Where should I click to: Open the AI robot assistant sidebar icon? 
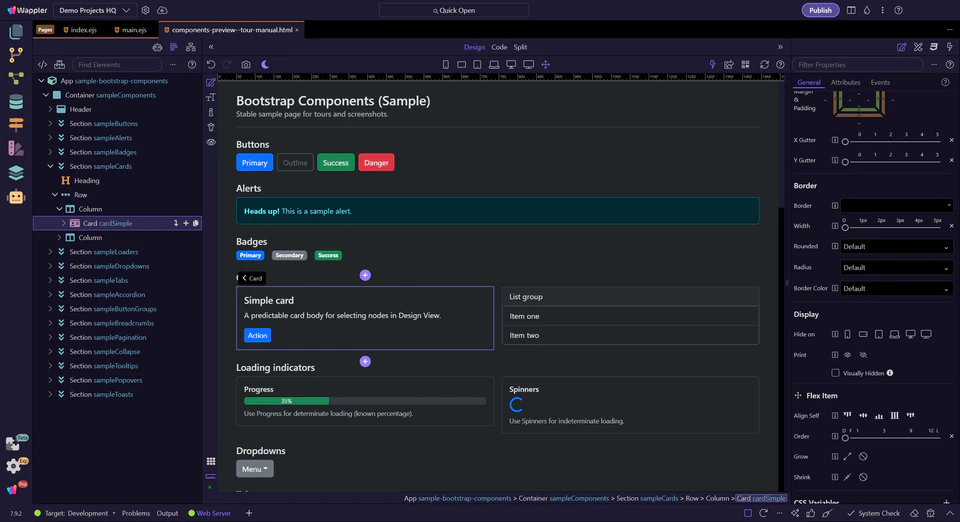coord(16,197)
